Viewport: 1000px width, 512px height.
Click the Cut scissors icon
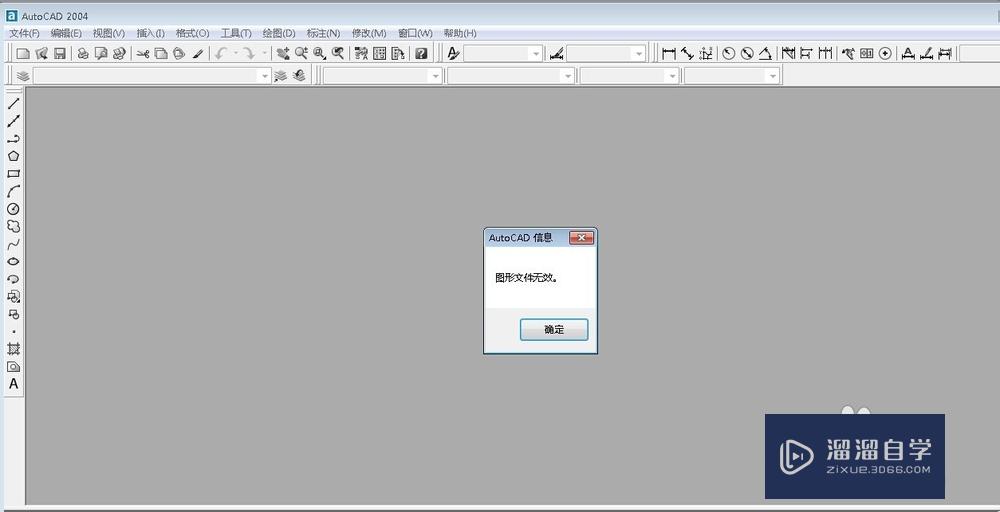click(x=143, y=54)
